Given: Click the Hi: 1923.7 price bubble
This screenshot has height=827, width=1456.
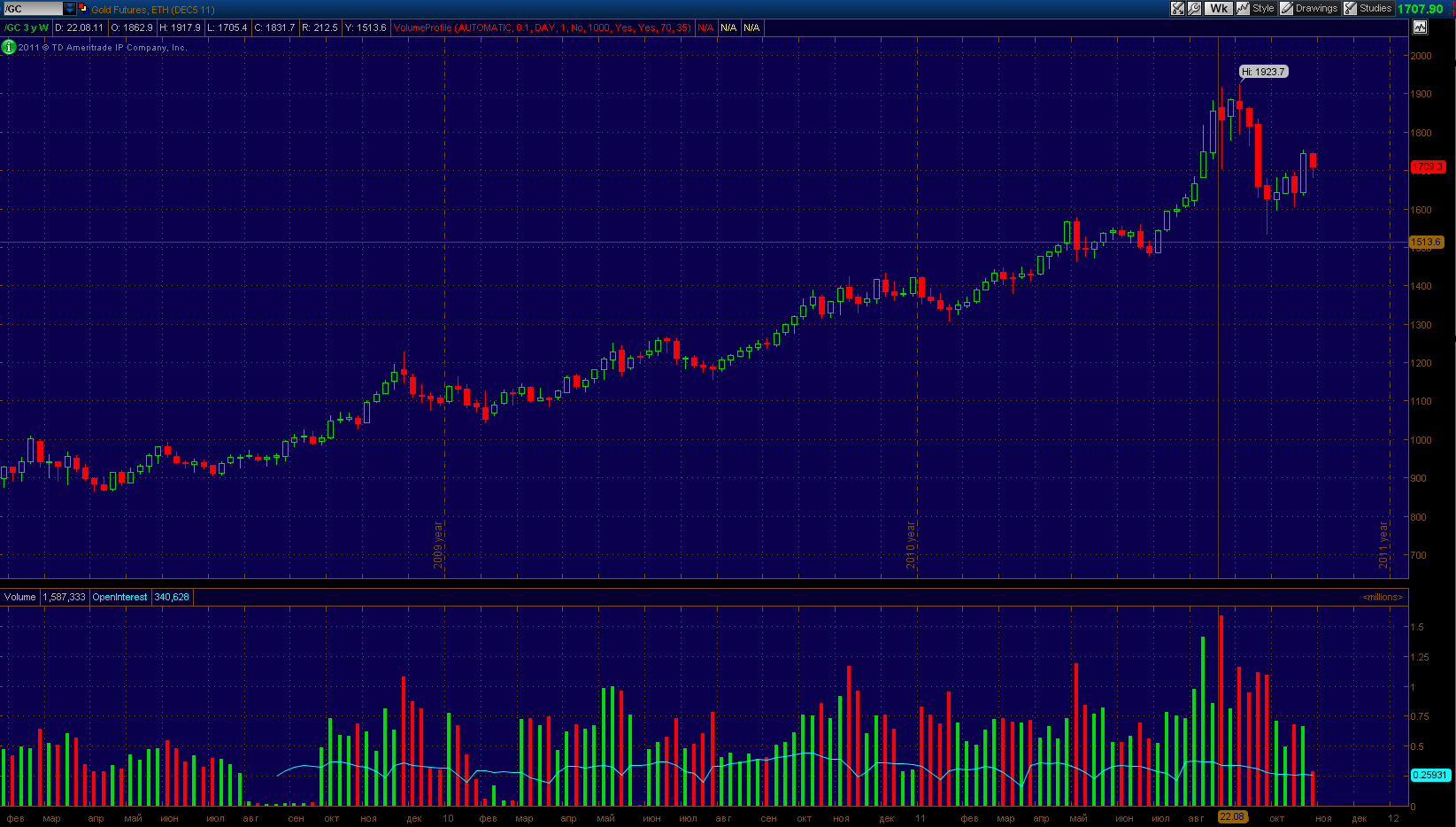Looking at the screenshot, I should pyautogui.click(x=1263, y=72).
